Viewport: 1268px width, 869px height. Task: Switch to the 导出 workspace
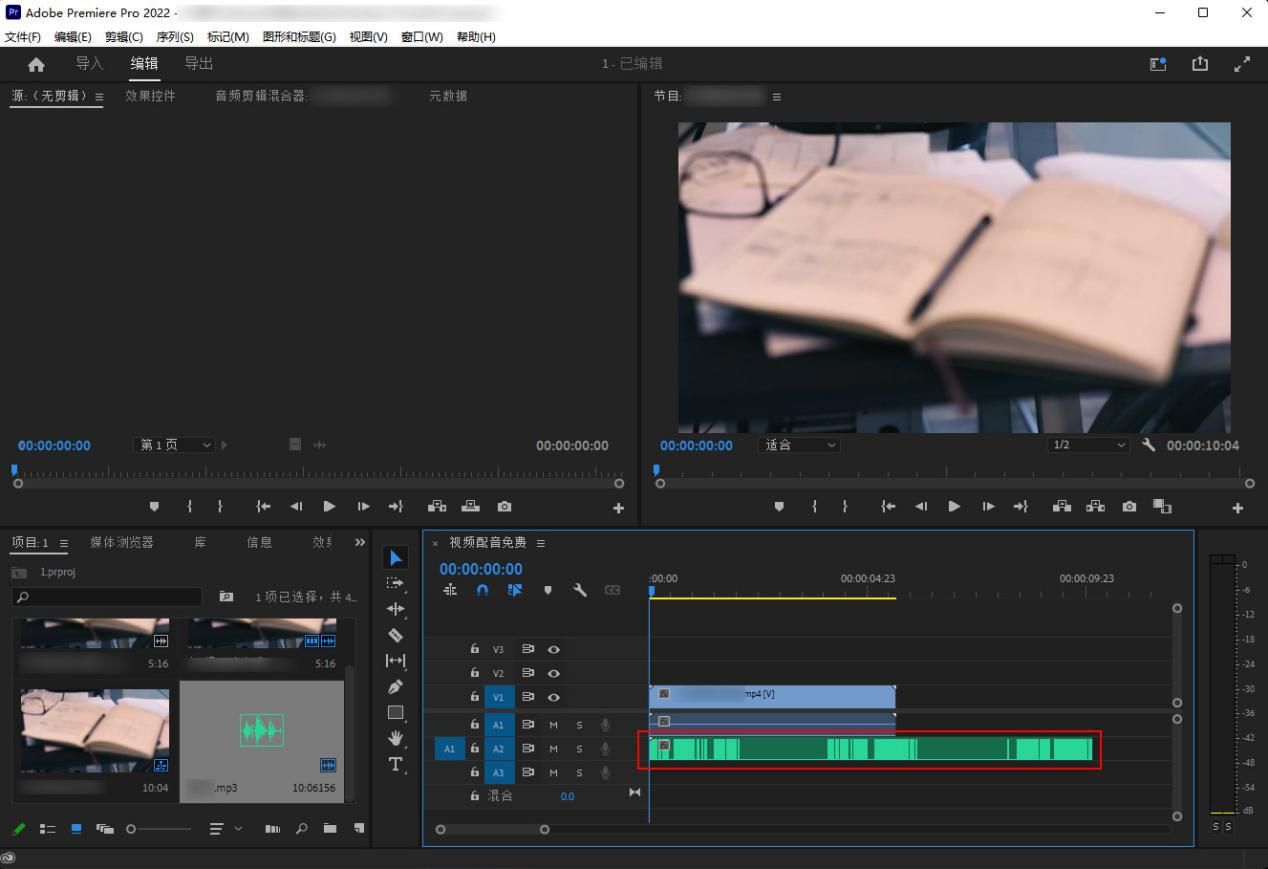tap(199, 64)
